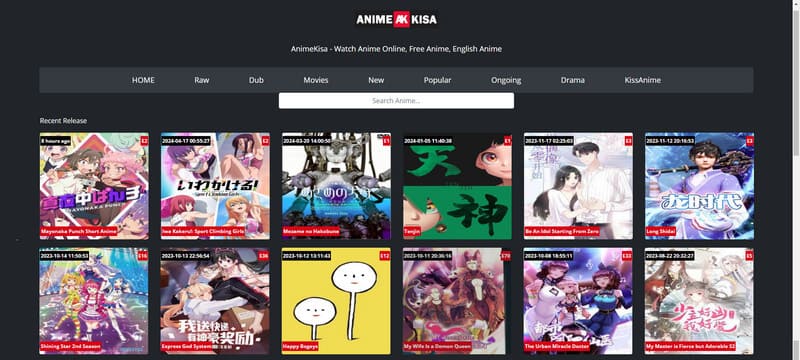Viewport: 800px width, 360px height.
Task: Open Mayonaka Punch Short Anime poster
Action: tap(94, 186)
